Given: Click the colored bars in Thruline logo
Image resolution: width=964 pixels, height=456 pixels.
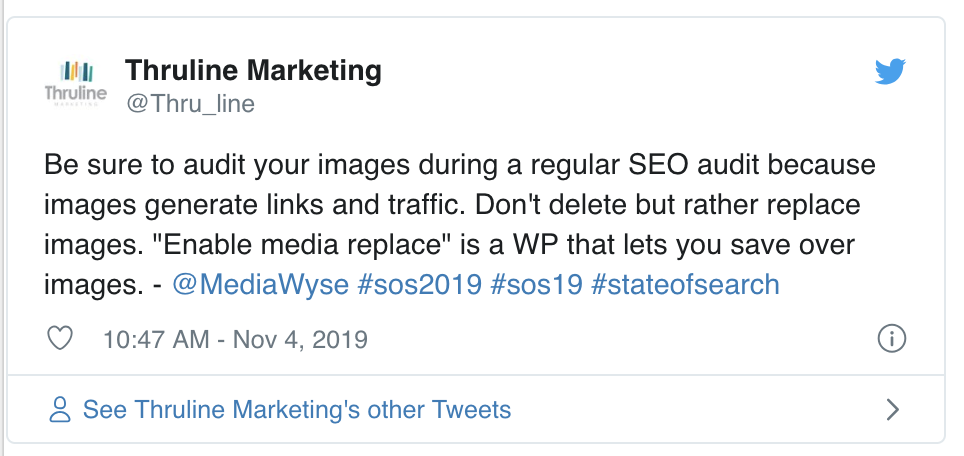Looking at the screenshot, I should pos(76,72).
